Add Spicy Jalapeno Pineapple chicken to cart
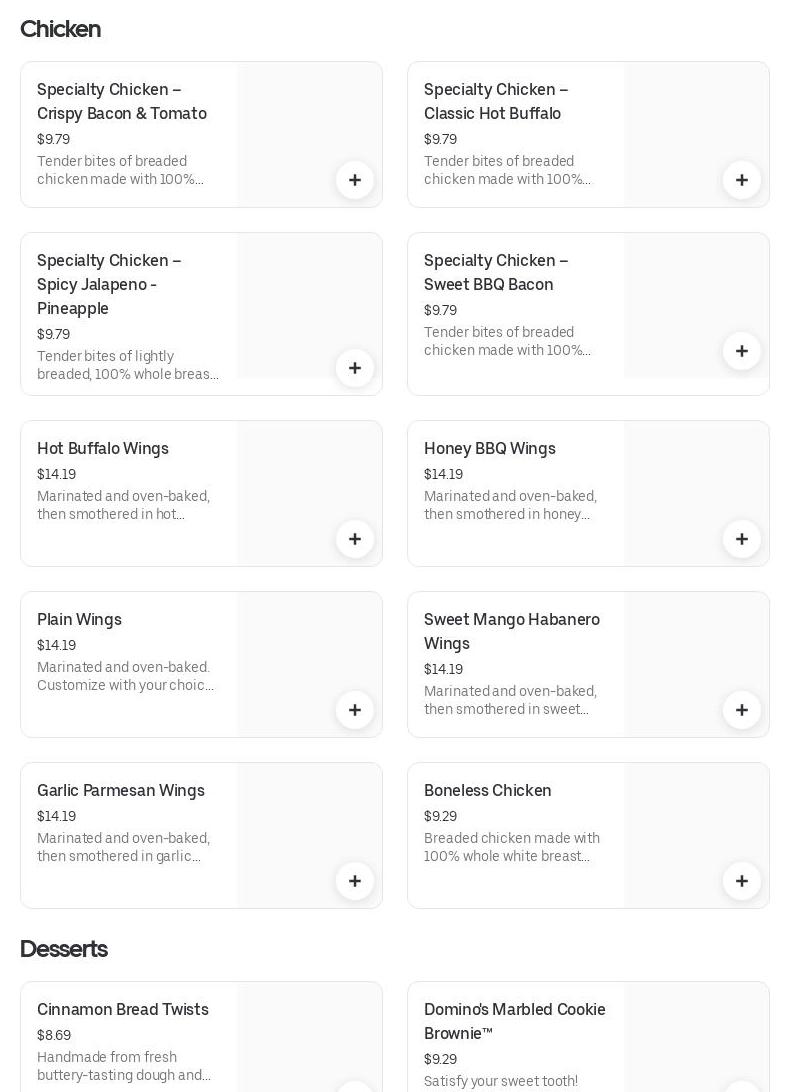 [x=355, y=368]
